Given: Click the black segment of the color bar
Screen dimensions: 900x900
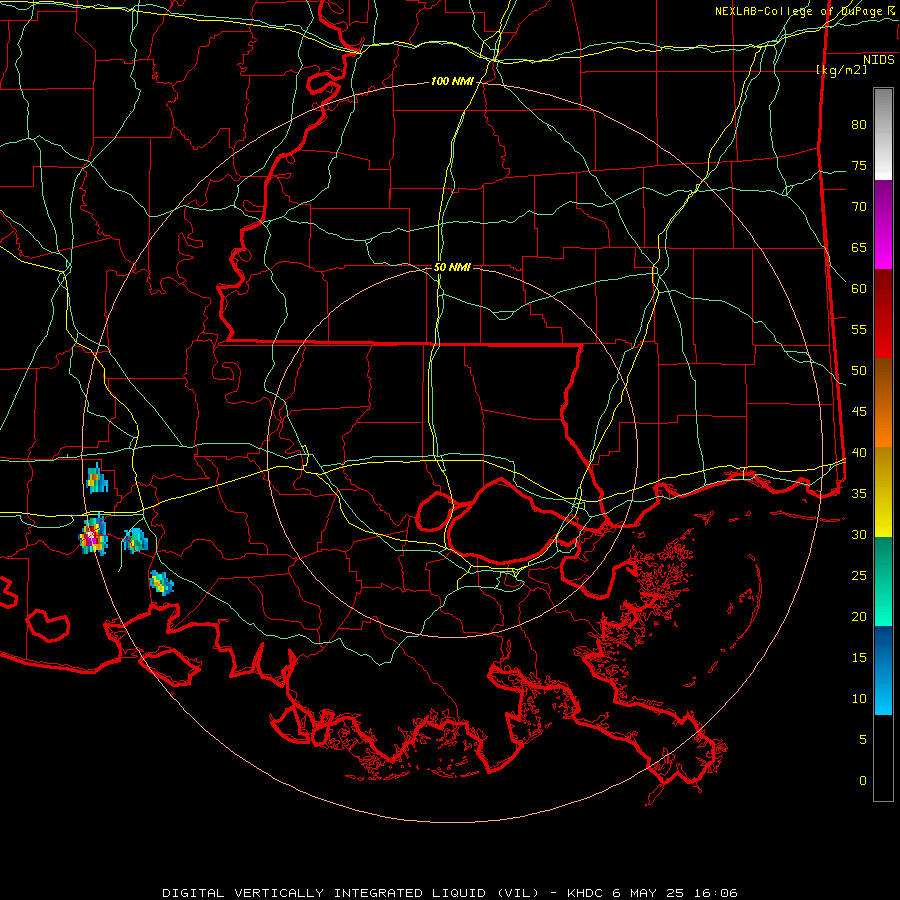Looking at the screenshot, I should (883, 757).
